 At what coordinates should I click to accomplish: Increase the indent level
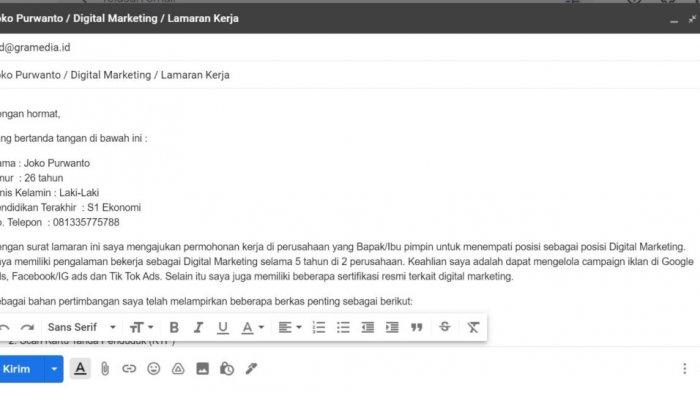392,328
